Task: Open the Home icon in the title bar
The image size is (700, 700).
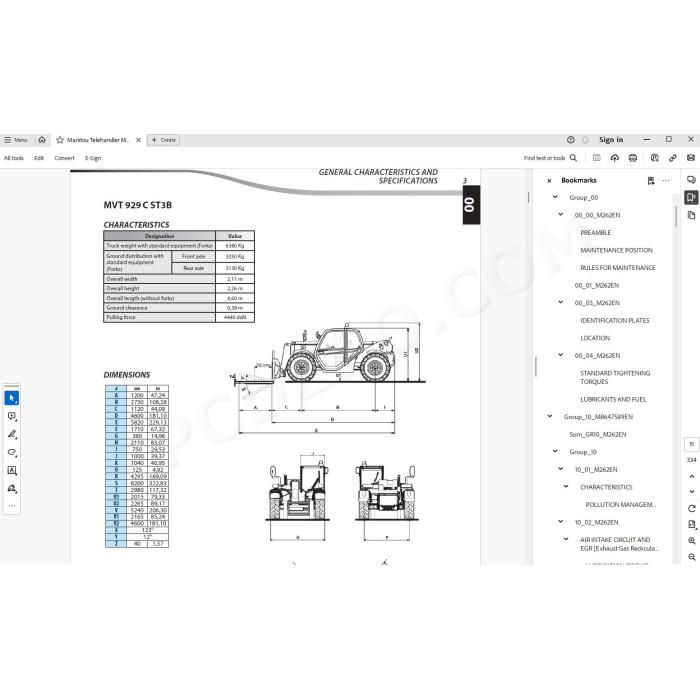Action: [x=42, y=140]
